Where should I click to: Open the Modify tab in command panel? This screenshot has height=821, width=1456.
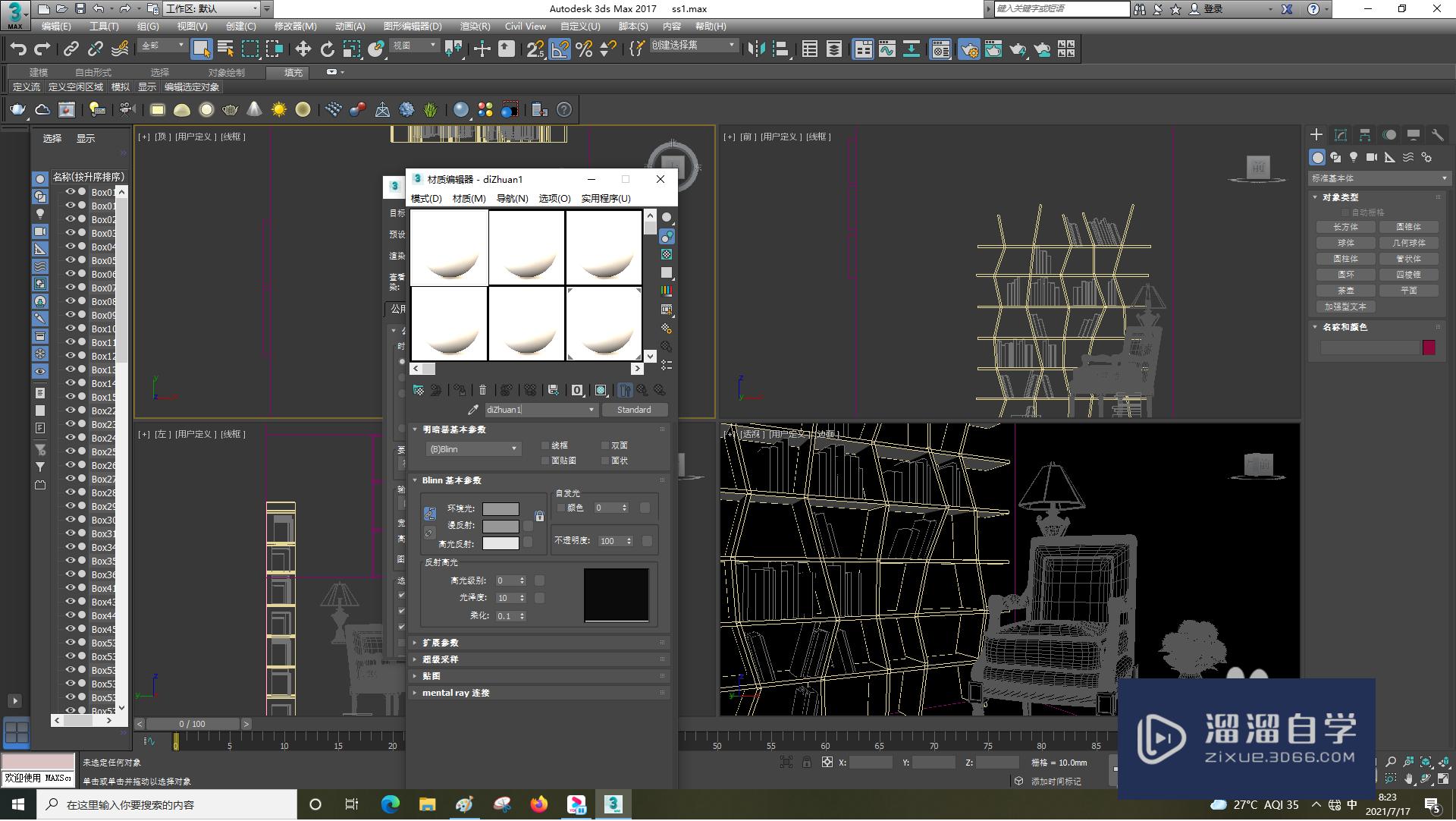tap(1340, 135)
